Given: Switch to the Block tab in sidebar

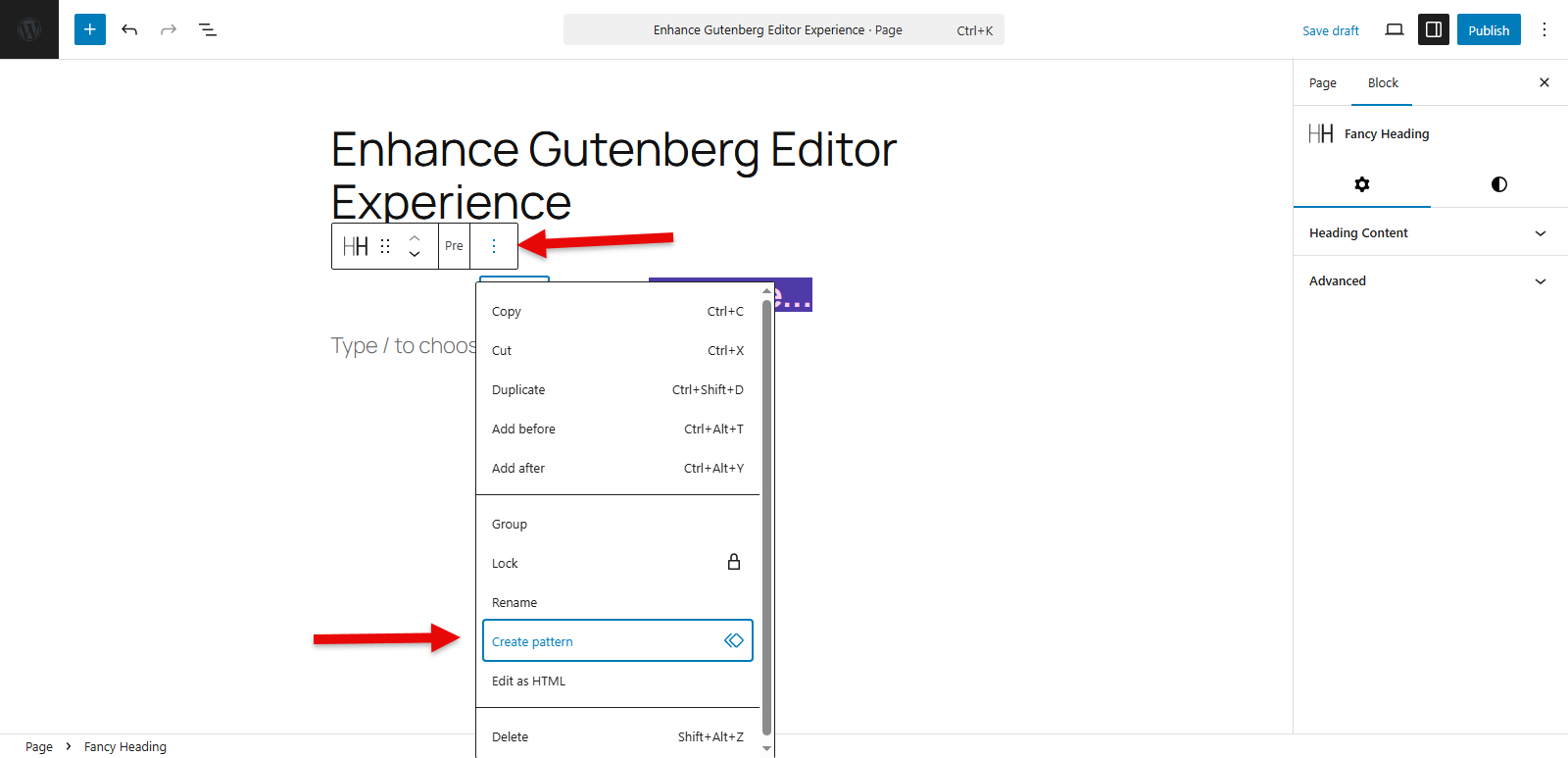Looking at the screenshot, I should click(1383, 83).
